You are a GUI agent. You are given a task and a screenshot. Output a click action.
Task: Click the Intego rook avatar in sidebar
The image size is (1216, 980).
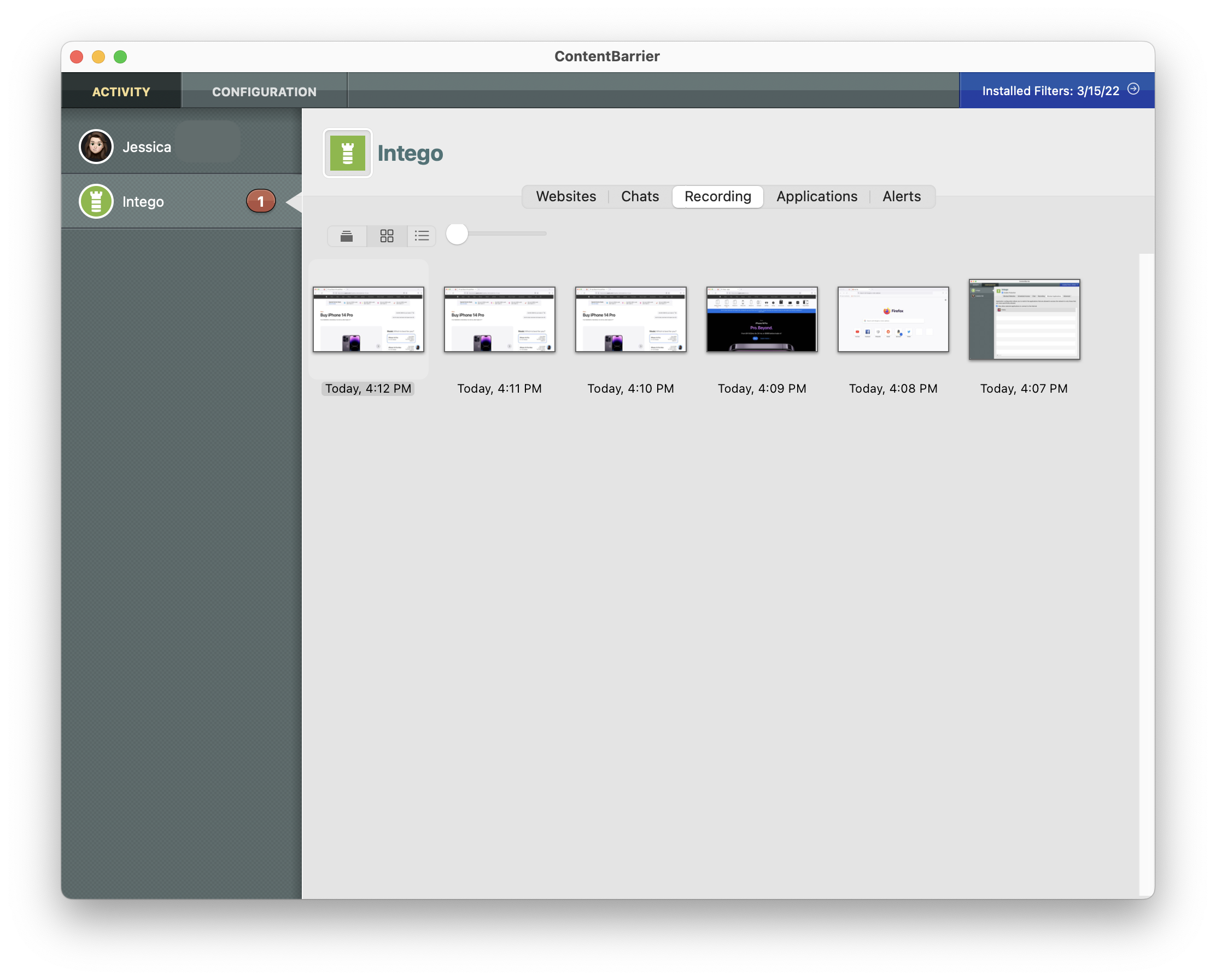[x=96, y=202]
